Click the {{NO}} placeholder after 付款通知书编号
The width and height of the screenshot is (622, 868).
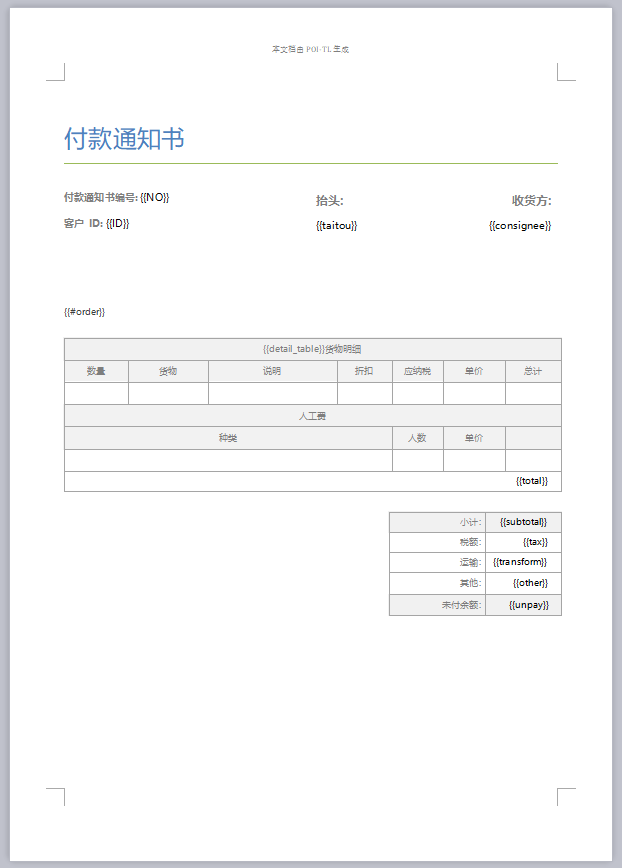click(x=155, y=197)
